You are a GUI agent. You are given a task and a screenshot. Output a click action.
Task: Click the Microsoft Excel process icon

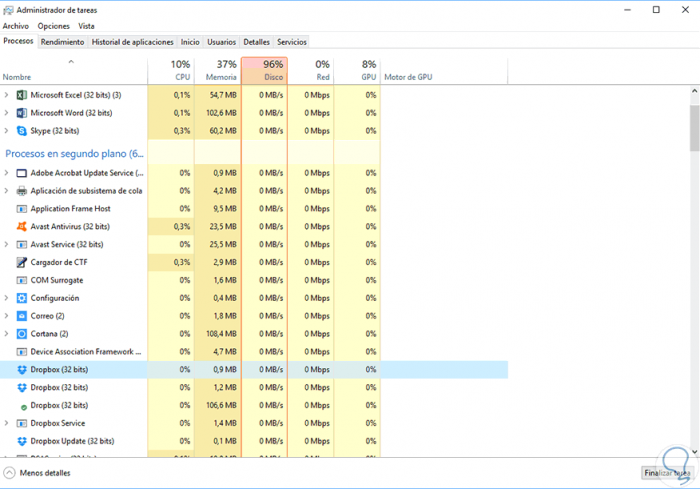pos(21,95)
